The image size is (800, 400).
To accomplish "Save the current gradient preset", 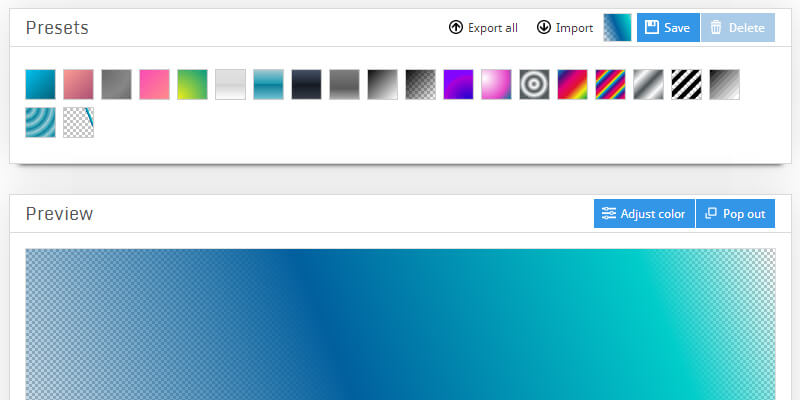I will 668,28.
